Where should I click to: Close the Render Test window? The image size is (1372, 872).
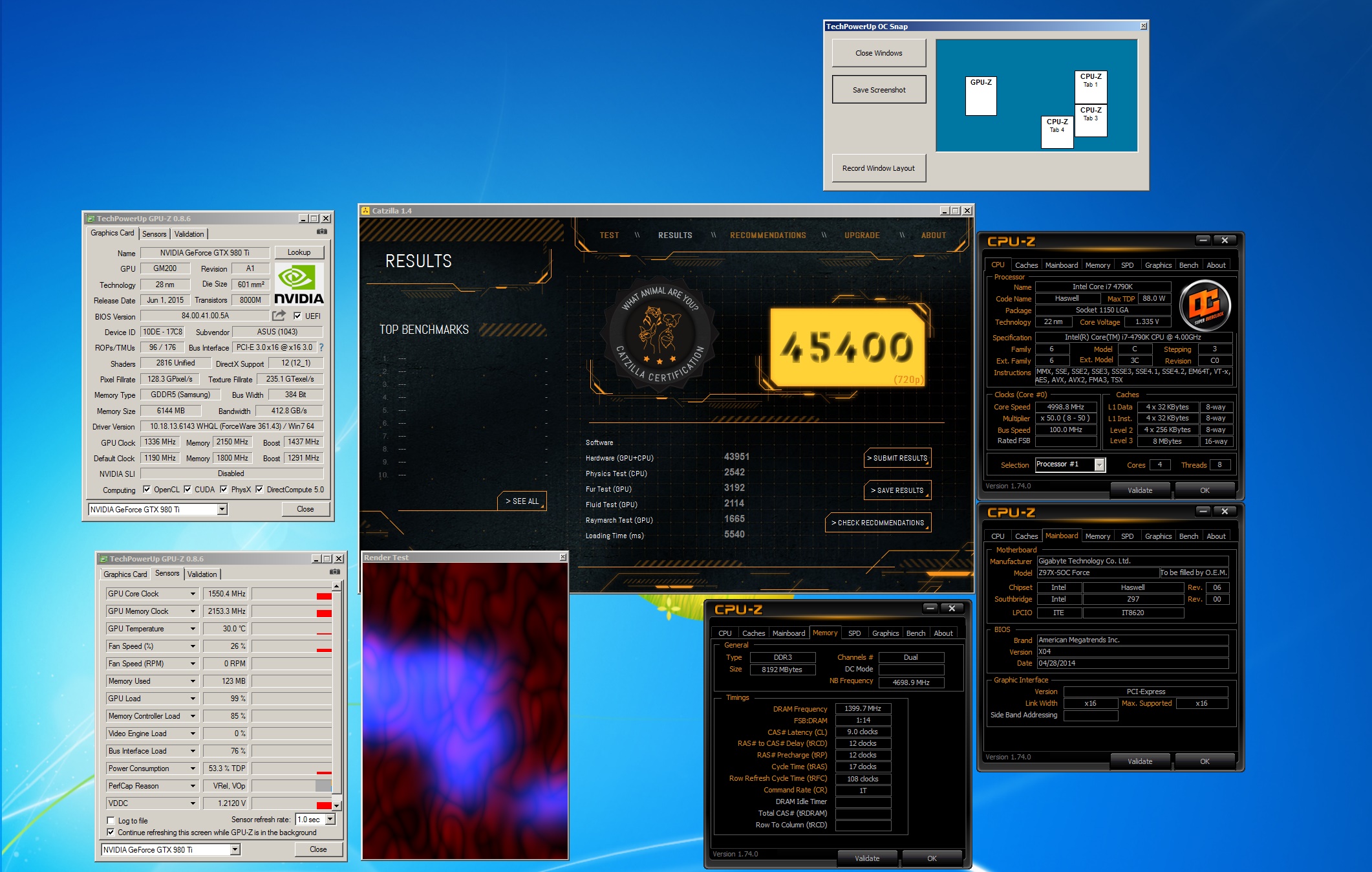[563, 557]
